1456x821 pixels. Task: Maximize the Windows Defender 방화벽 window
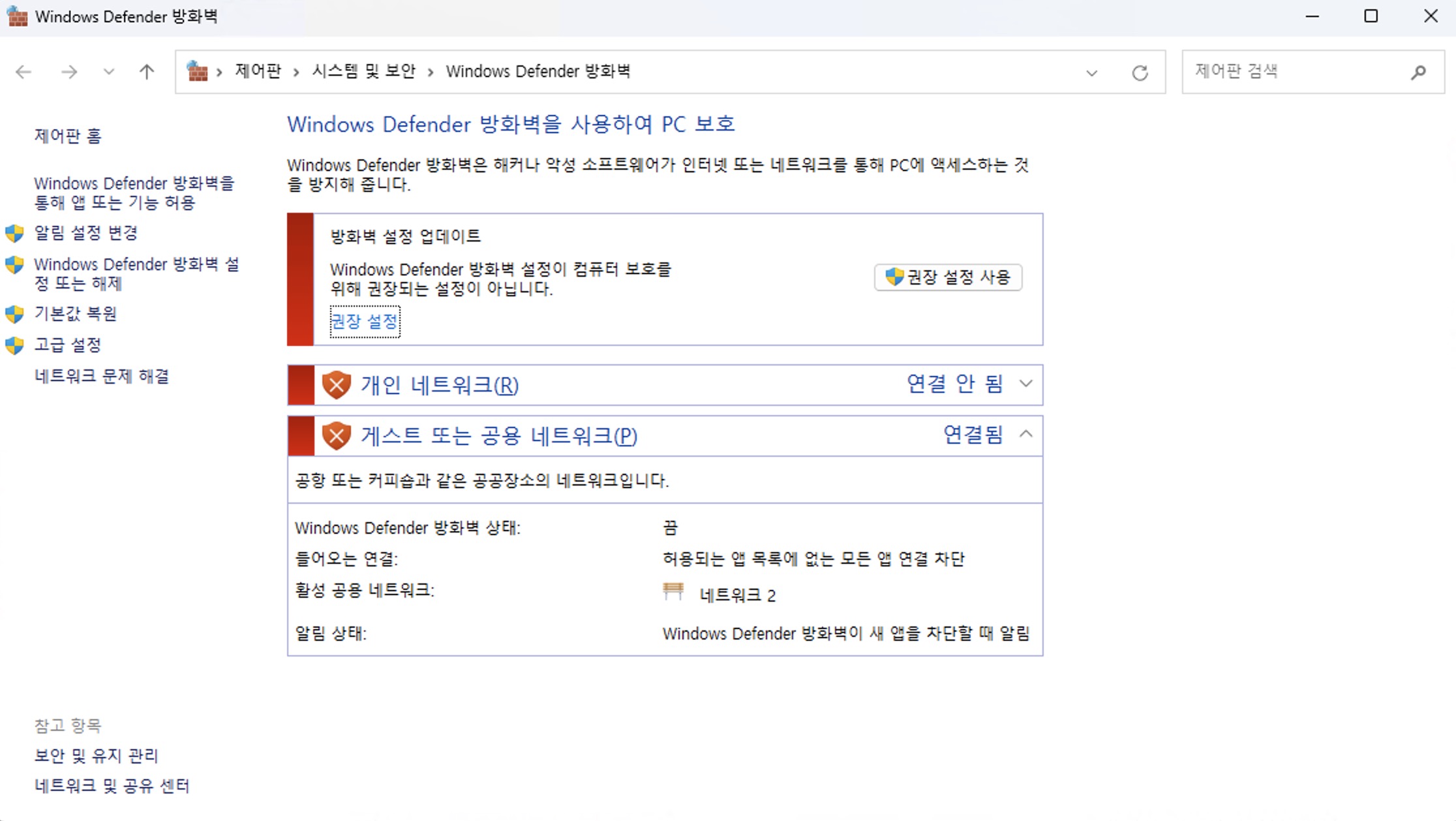(1371, 16)
